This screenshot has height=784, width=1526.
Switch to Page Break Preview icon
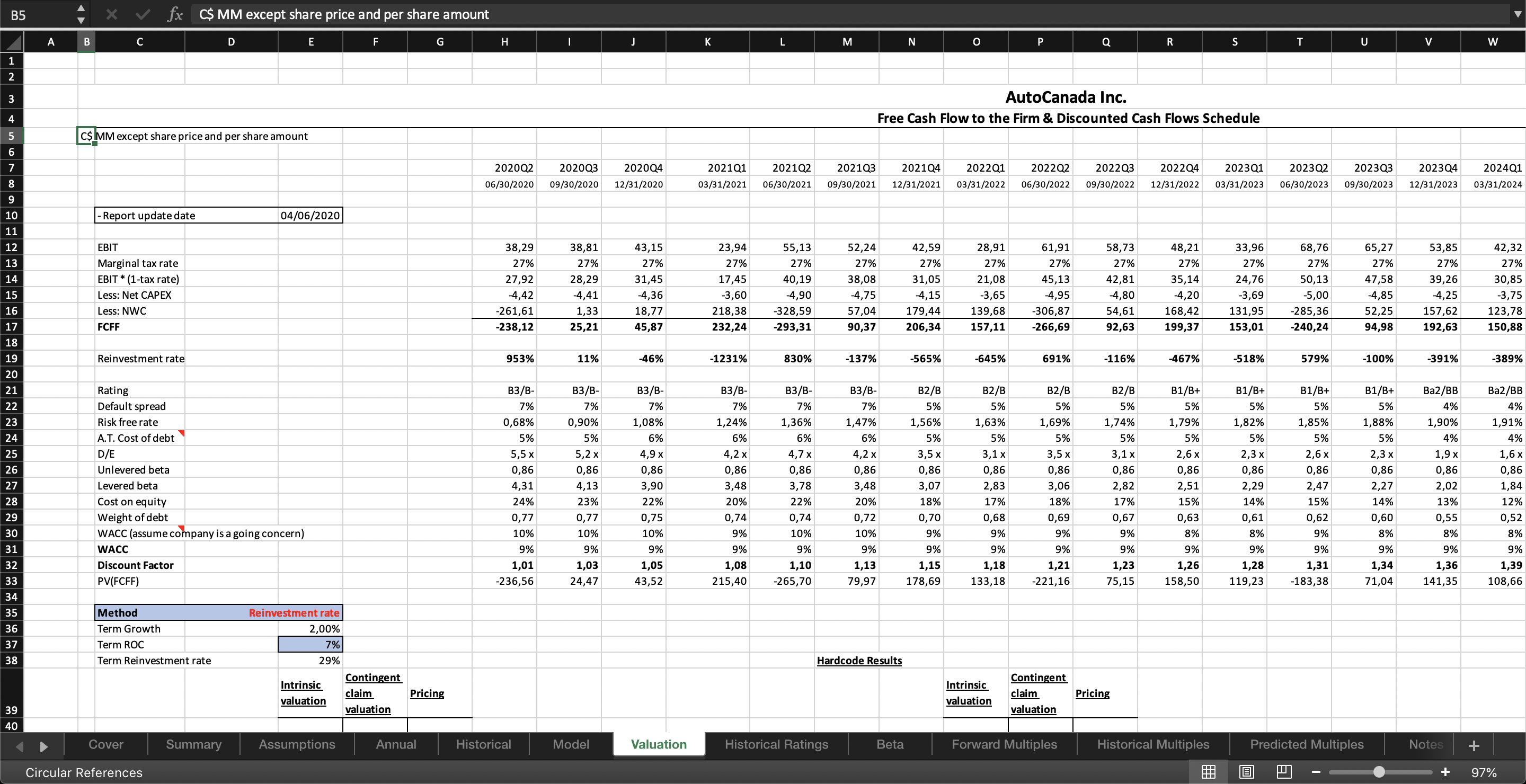tap(1284, 772)
